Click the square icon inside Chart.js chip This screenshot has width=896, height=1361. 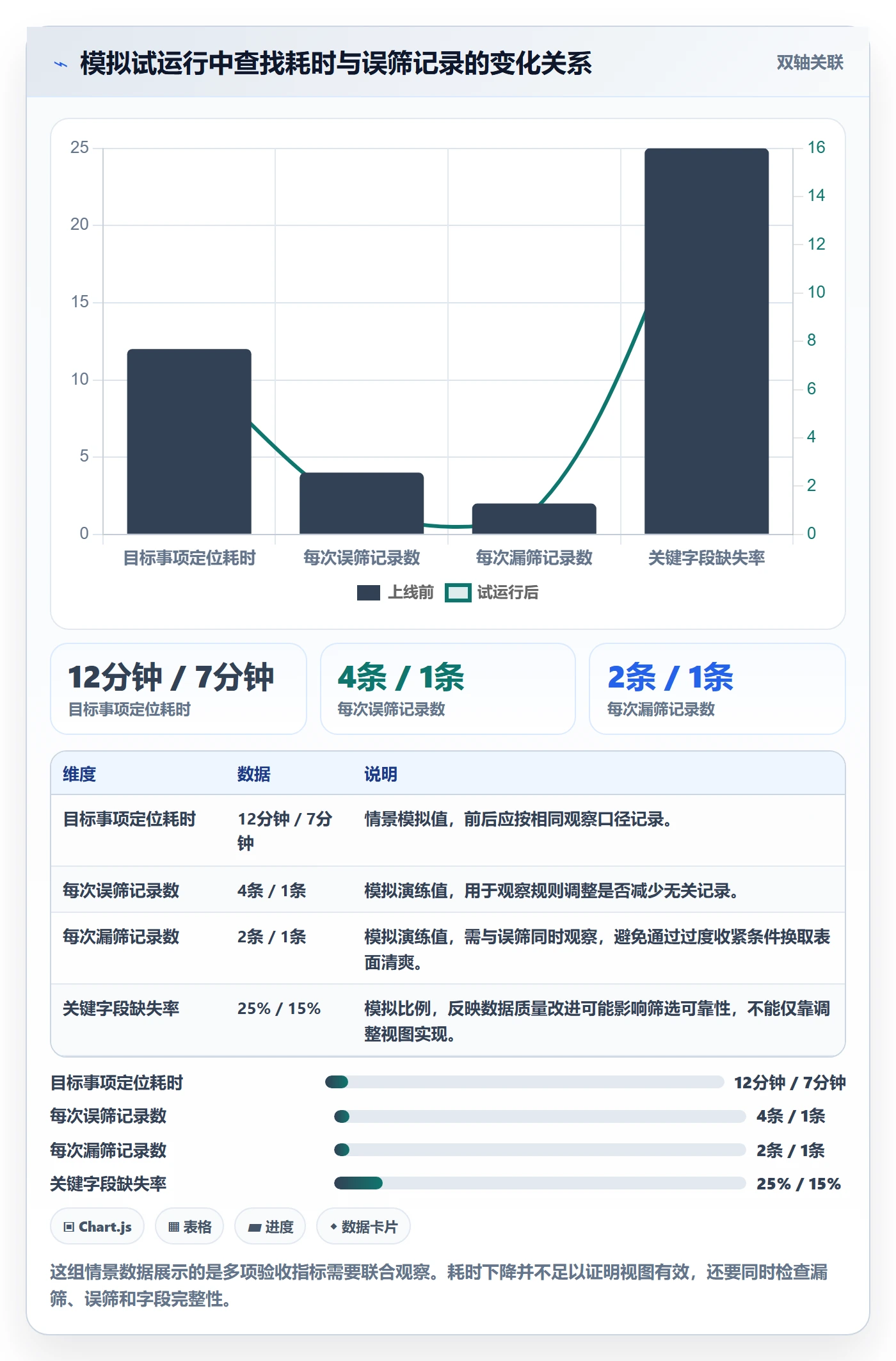pyautogui.click(x=69, y=1227)
